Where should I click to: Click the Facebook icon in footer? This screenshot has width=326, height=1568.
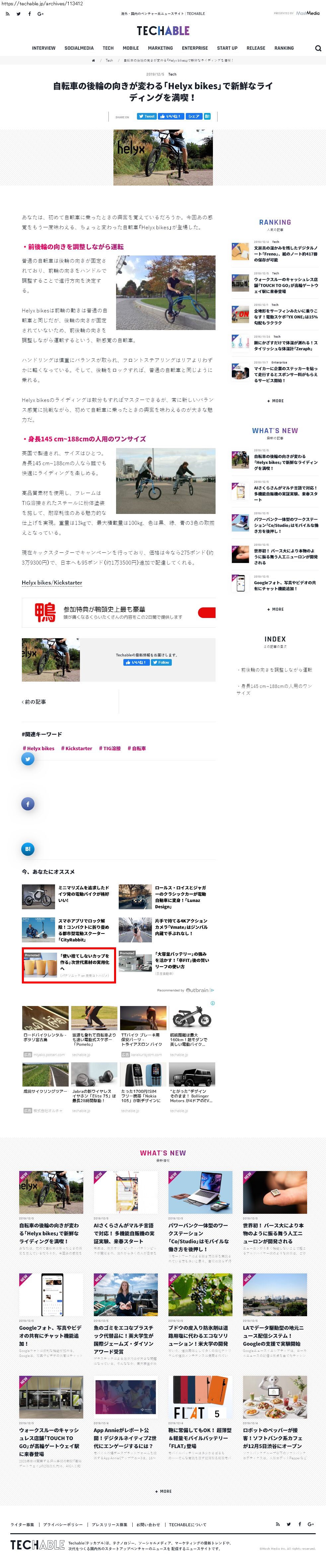(x=299, y=1524)
